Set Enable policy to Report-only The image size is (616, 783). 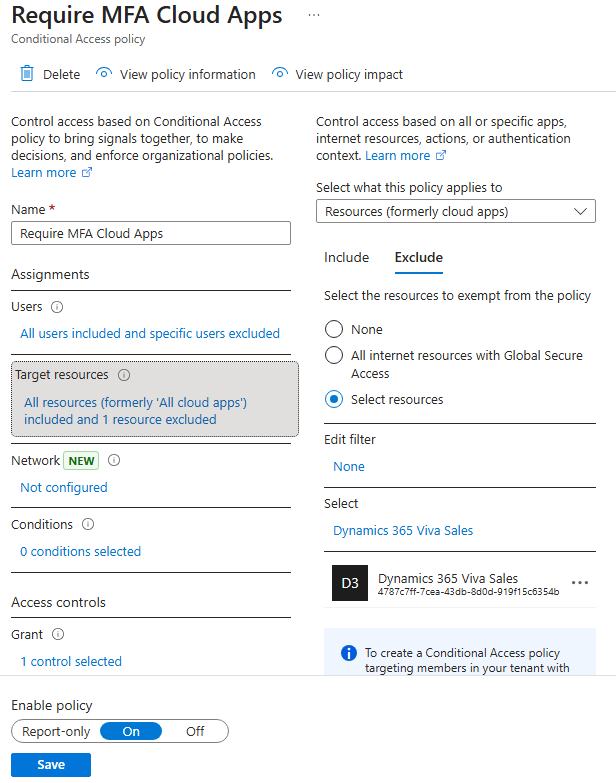56,732
